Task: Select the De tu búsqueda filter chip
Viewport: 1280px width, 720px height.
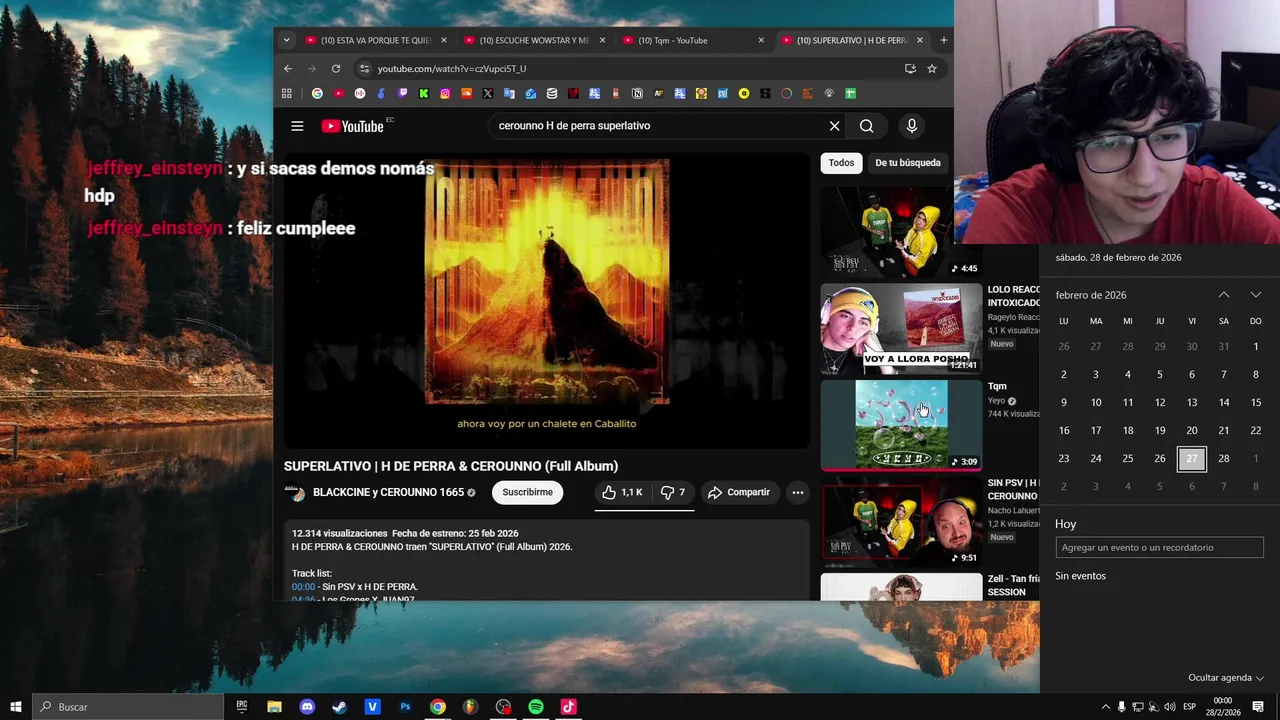Action: click(908, 163)
